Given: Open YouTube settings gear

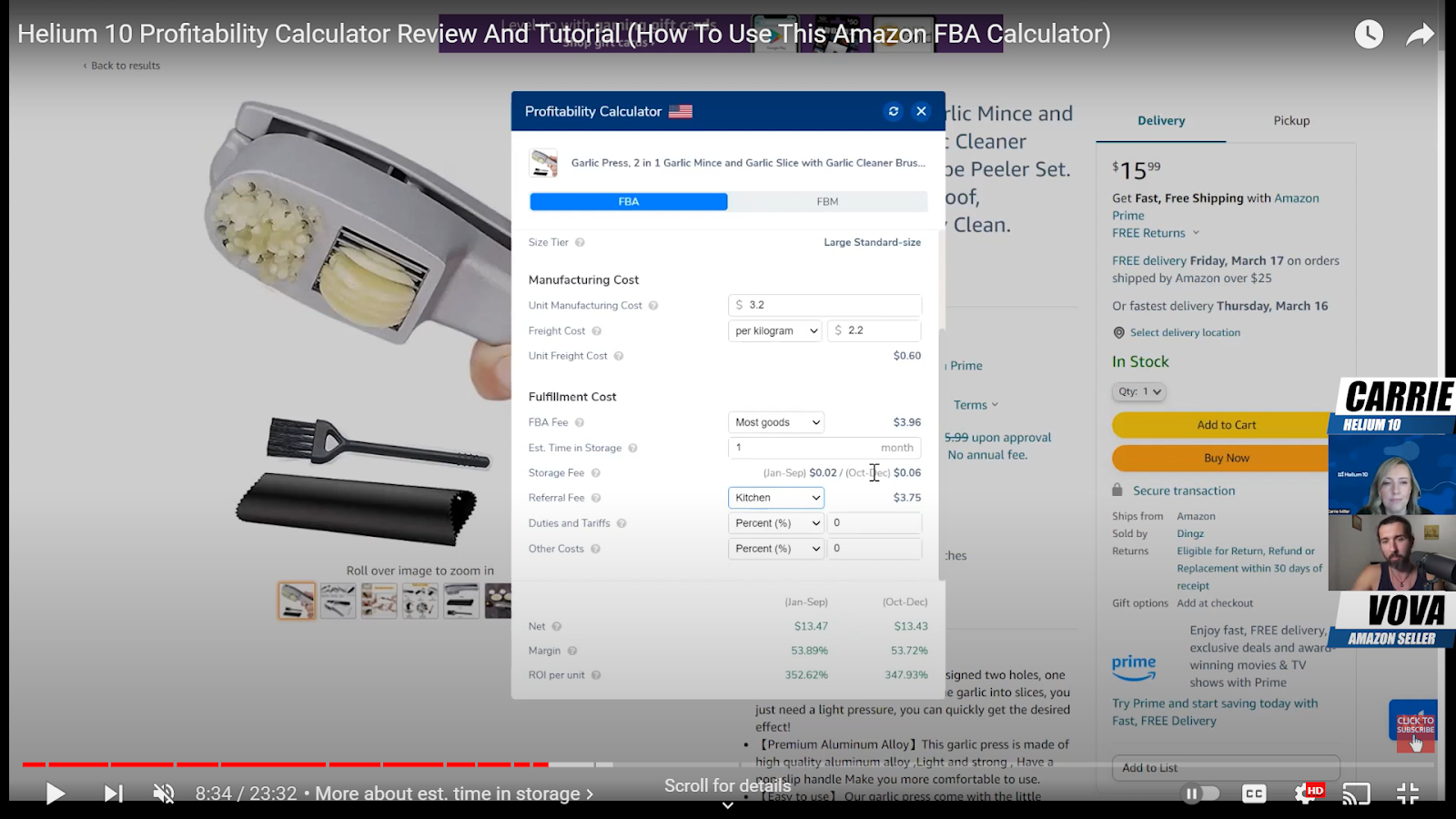Looking at the screenshot, I should click(x=1307, y=794).
